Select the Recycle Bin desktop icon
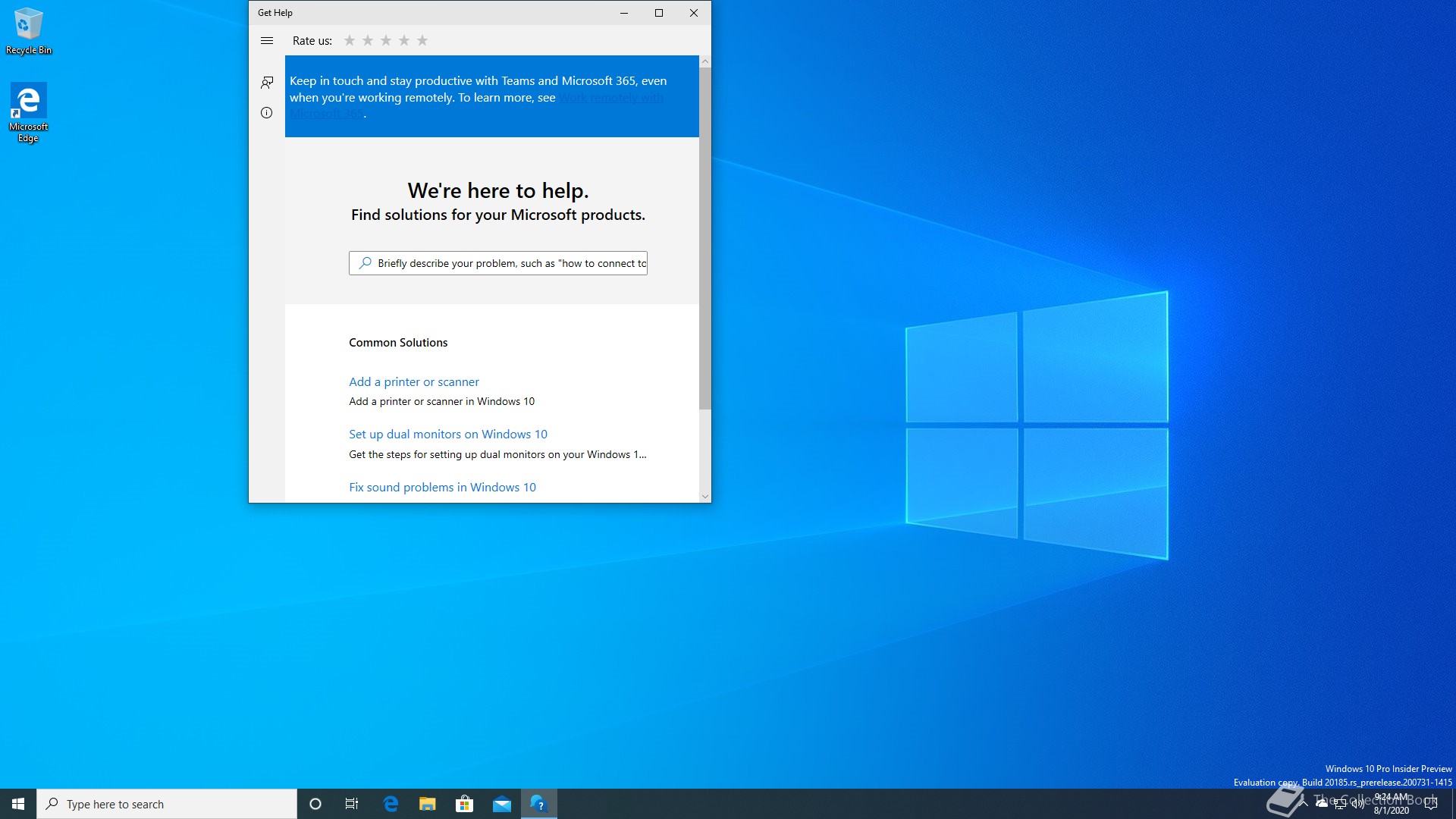This screenshot has height=819, width=1456. (29, 31)
